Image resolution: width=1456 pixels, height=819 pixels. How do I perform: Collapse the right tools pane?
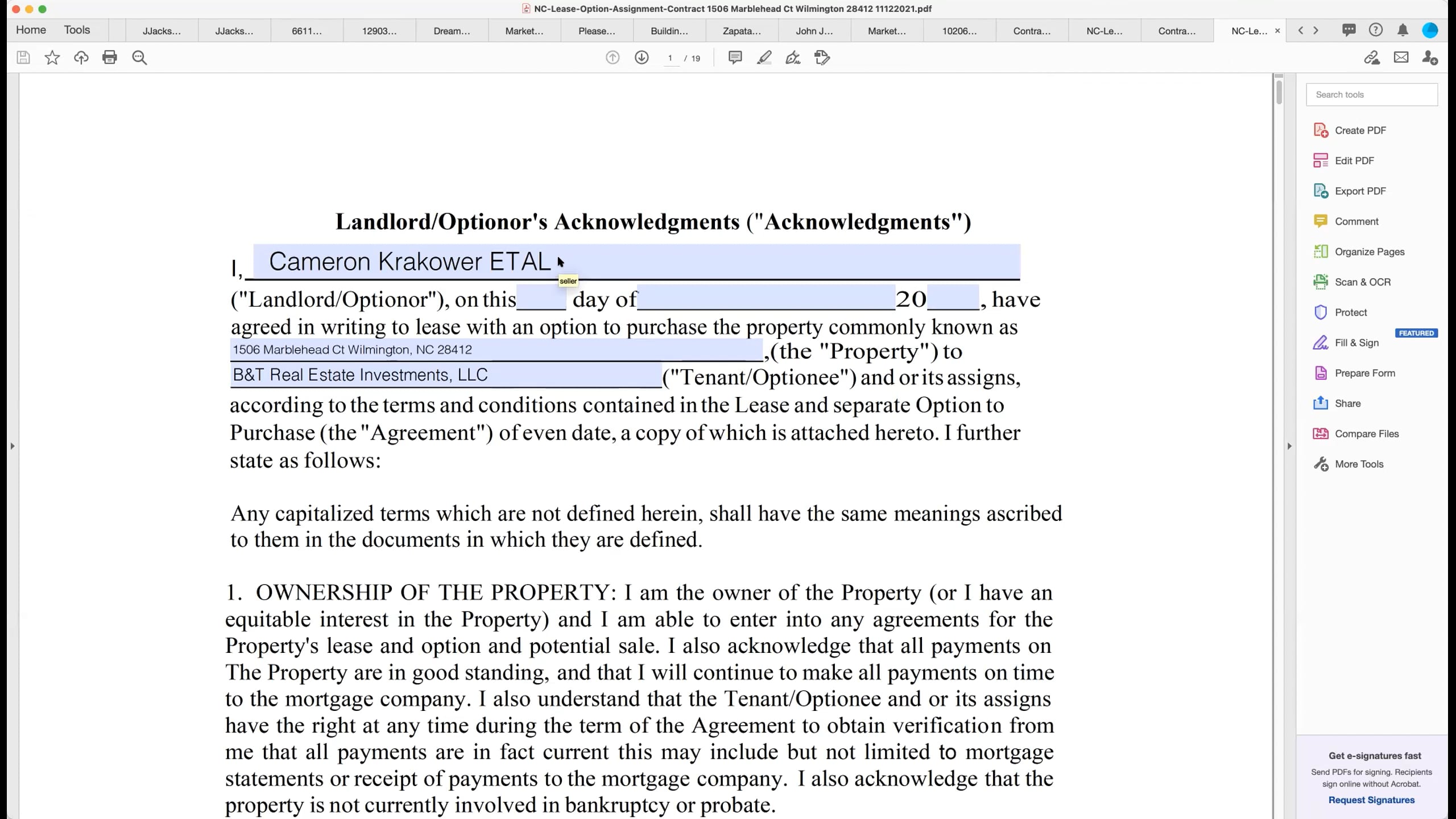click(1289, 446)
